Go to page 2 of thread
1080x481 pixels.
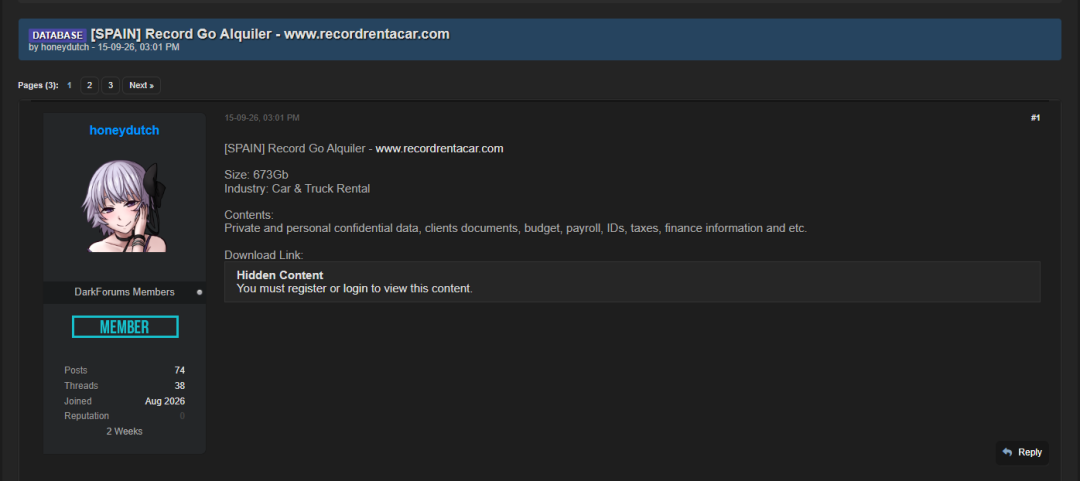pos(90,85)
